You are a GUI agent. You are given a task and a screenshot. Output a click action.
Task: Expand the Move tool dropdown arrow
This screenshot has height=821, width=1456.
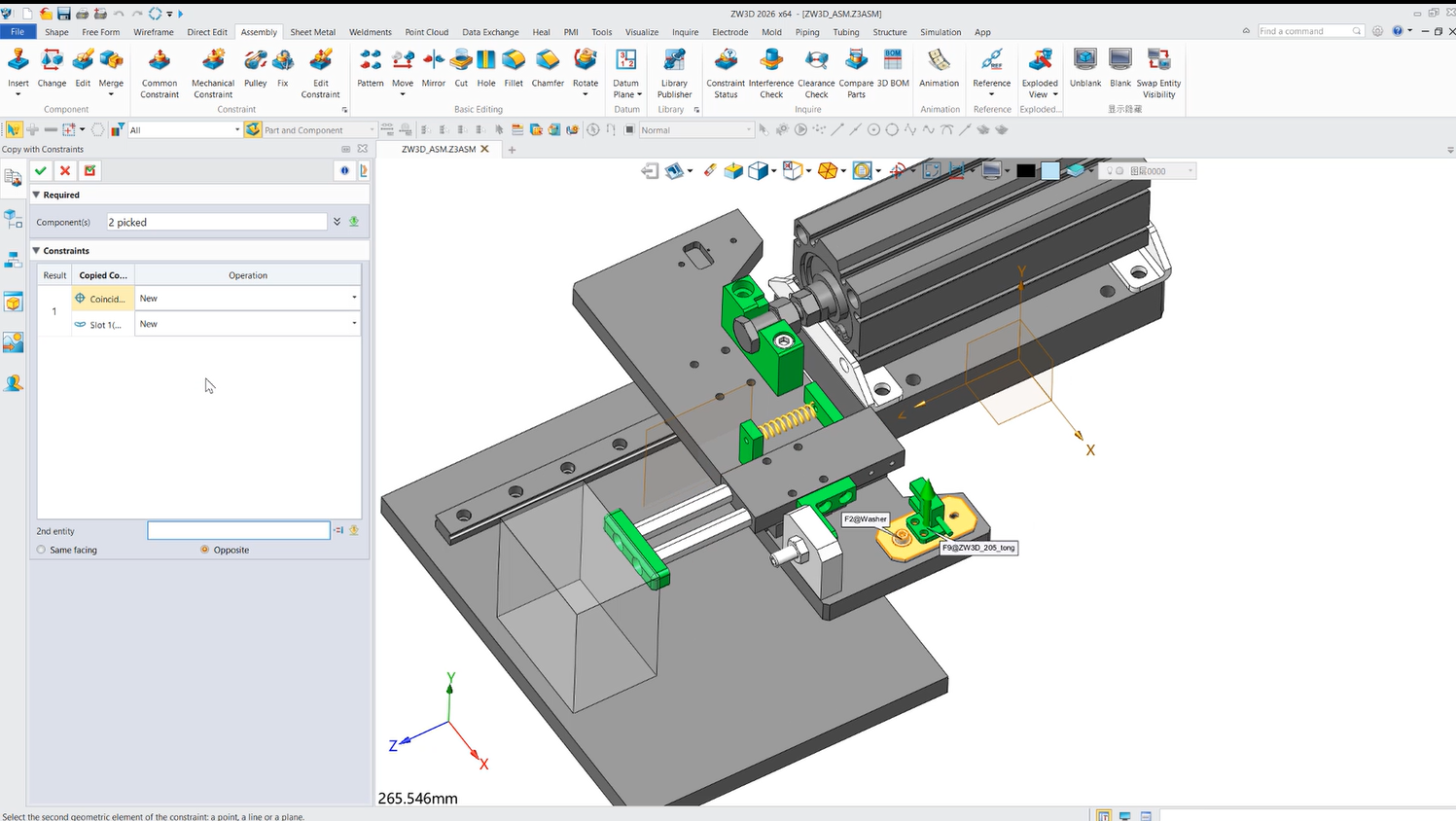tap(403, 94)
